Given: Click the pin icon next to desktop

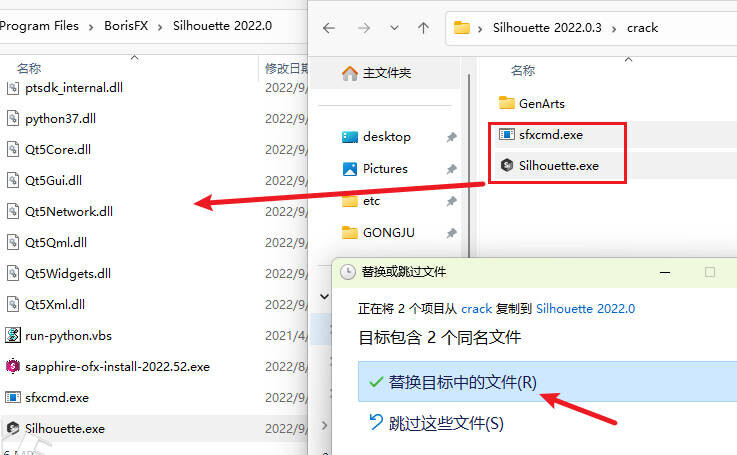Looking at the screenshot, I should coord(452,137).
